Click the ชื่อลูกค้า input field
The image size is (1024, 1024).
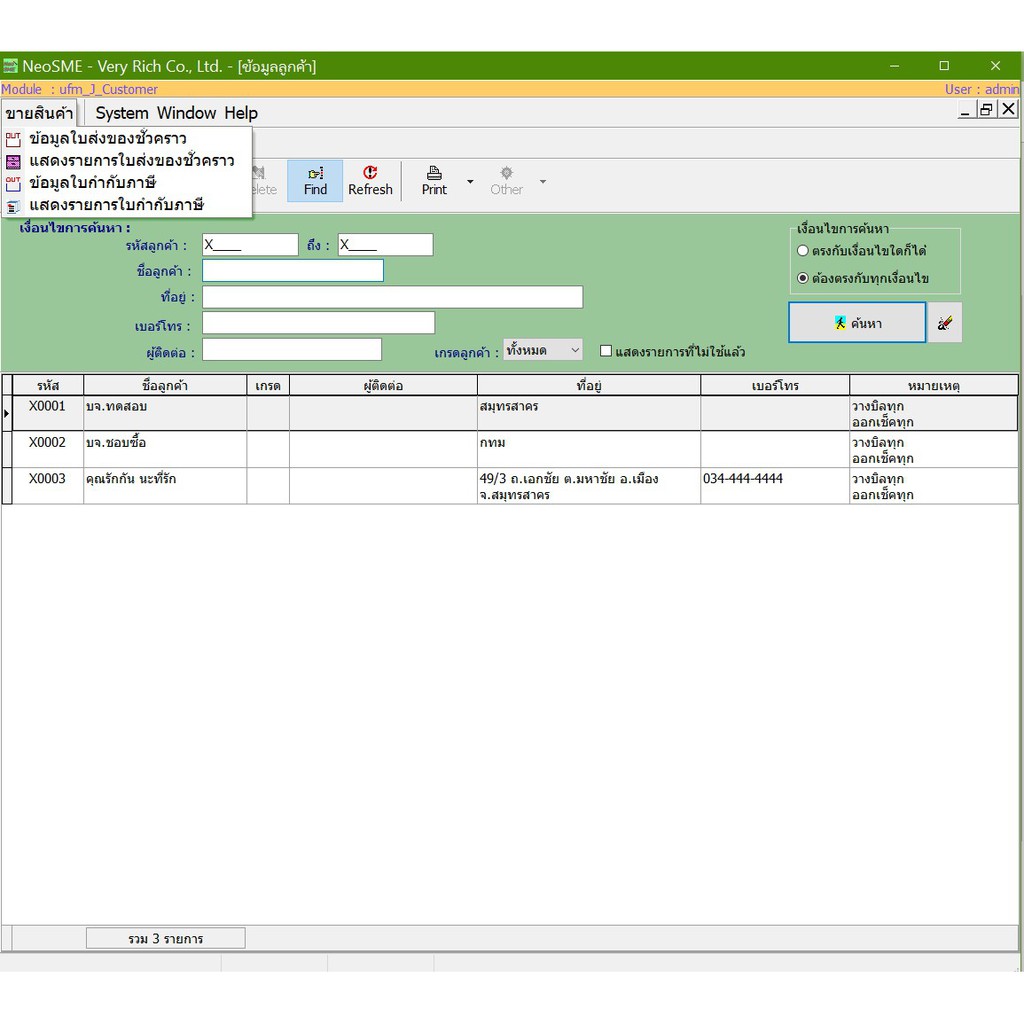tap(293, 271)
